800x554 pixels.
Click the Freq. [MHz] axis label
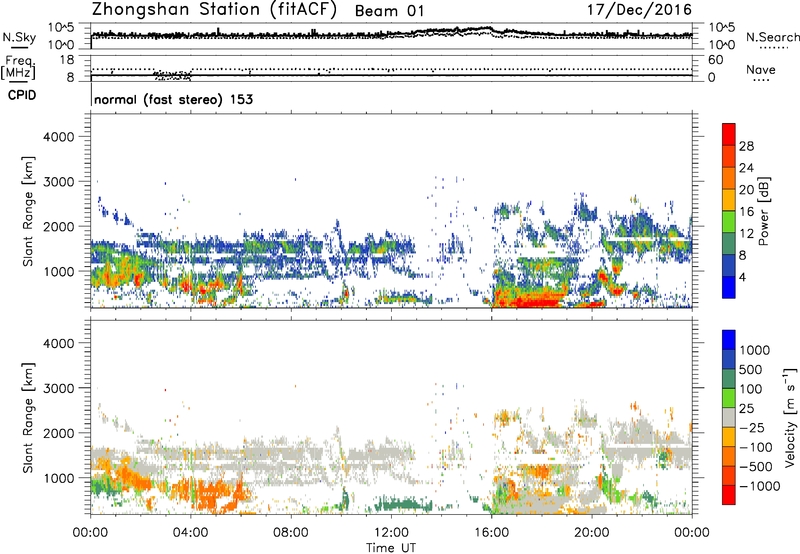click(19, 67)
